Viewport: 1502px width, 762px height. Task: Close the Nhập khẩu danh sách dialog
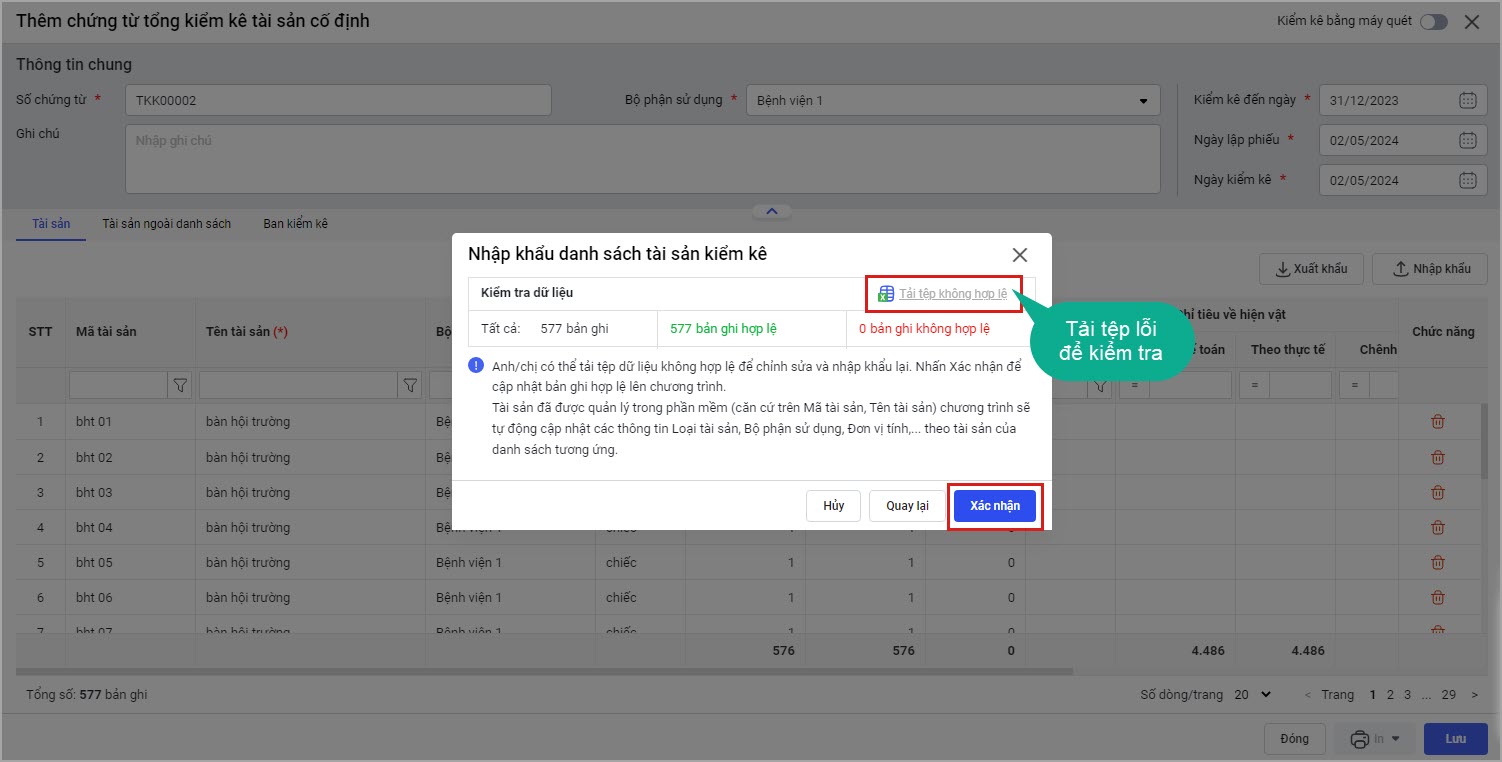[x=1020, y=255]
